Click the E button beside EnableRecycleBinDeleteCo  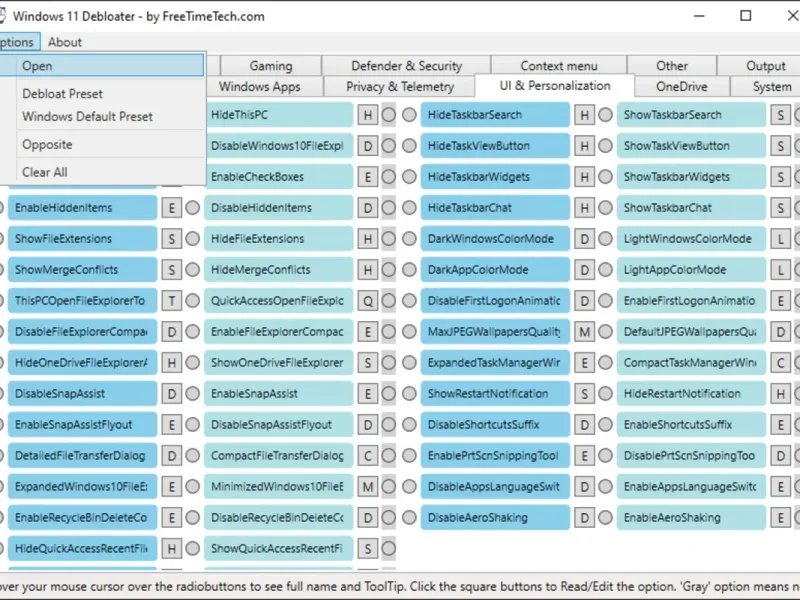click(x=171, y=518)
